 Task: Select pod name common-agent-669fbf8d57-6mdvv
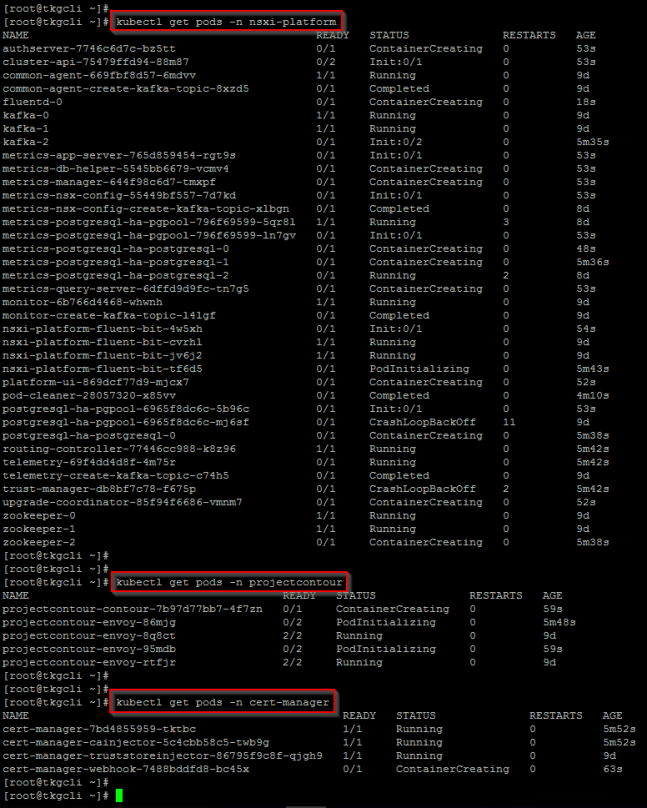[x=99, y=75]
